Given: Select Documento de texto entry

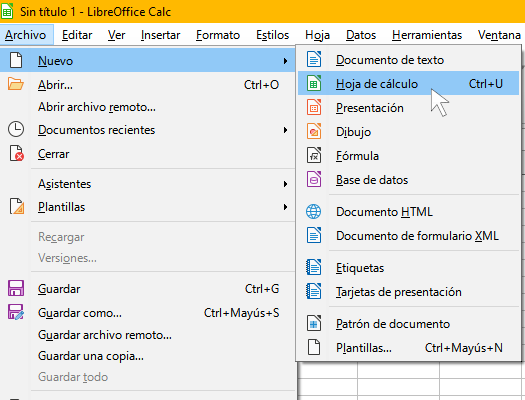Looking at the screenshot, I should 408,60.
